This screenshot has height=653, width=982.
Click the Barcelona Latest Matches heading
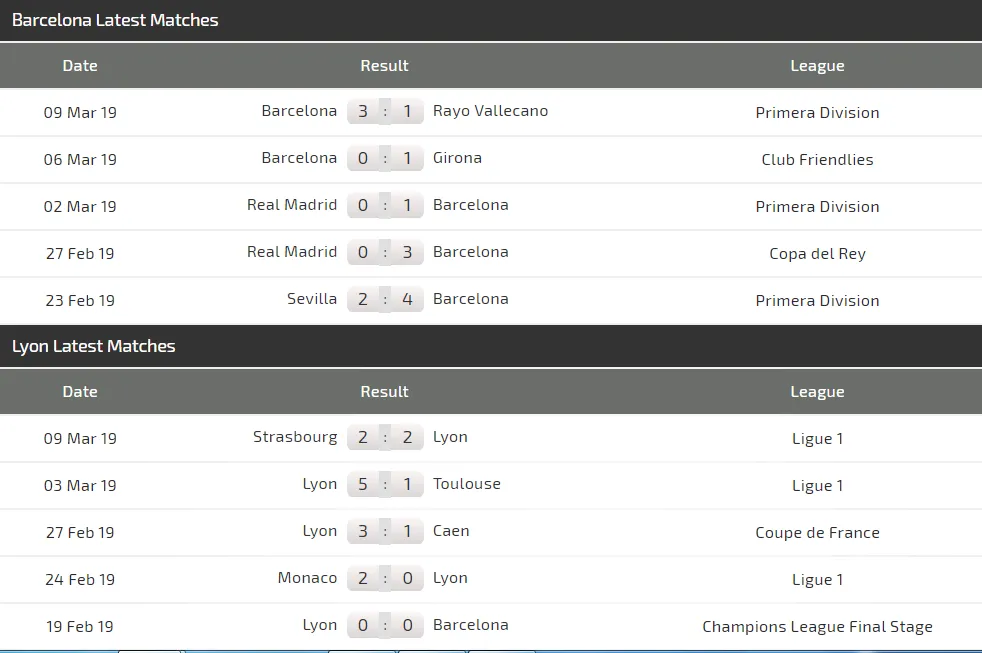click(115, 20)
